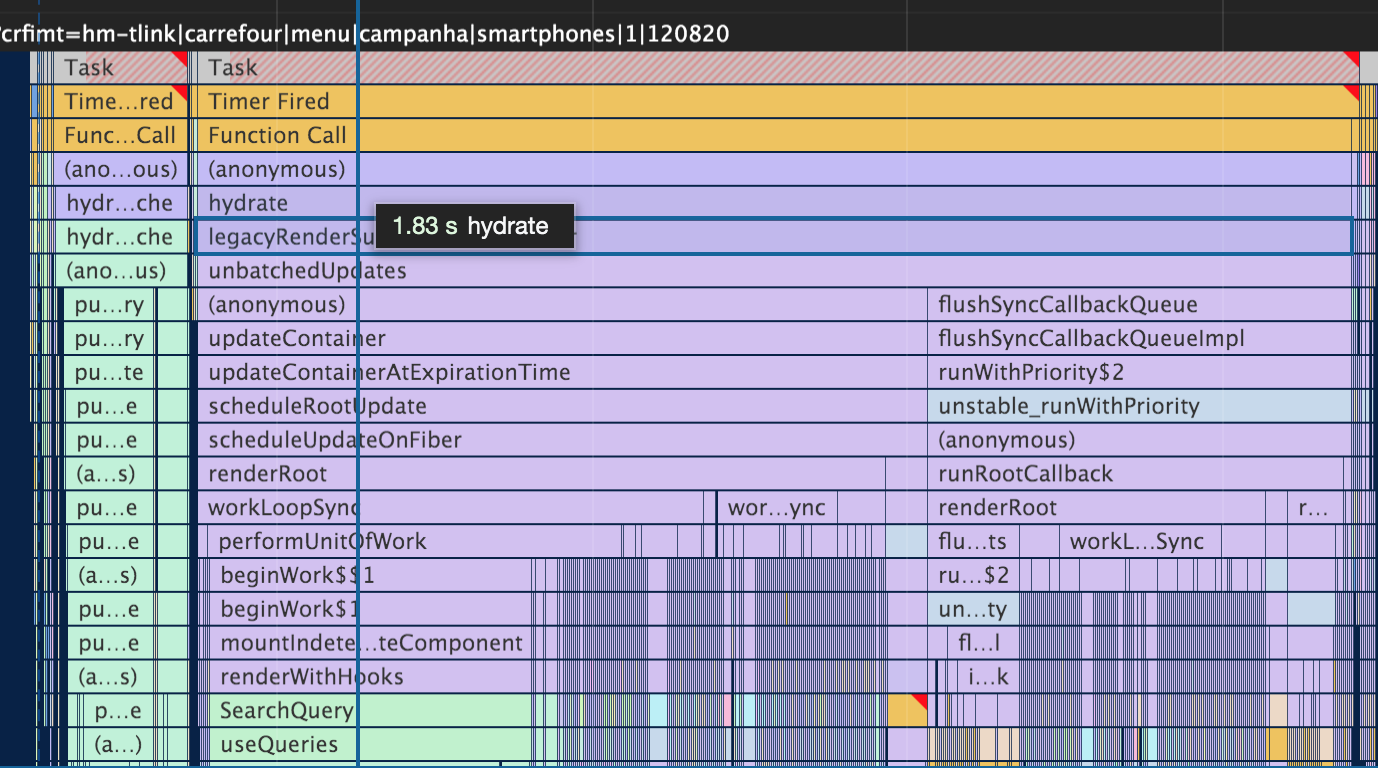Click the green useQueries bar
The height and width of the screenshot is (768, 1378).
(x=370, y=747)
